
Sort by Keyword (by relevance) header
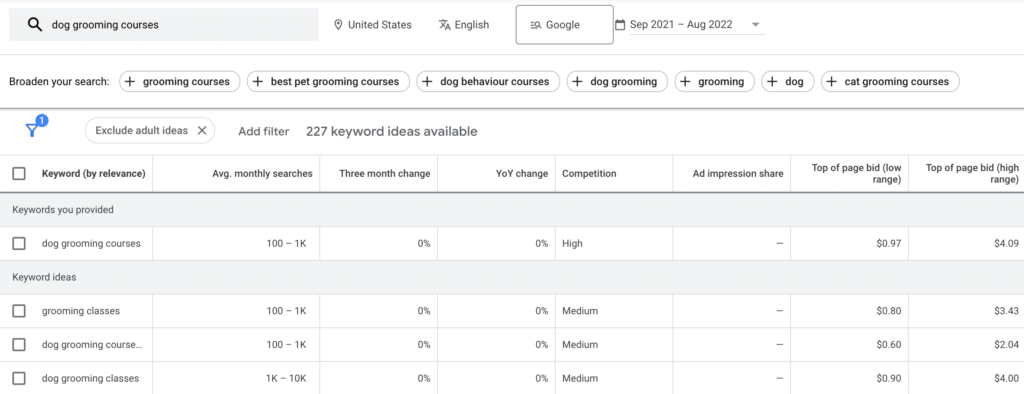coord(93,174)
